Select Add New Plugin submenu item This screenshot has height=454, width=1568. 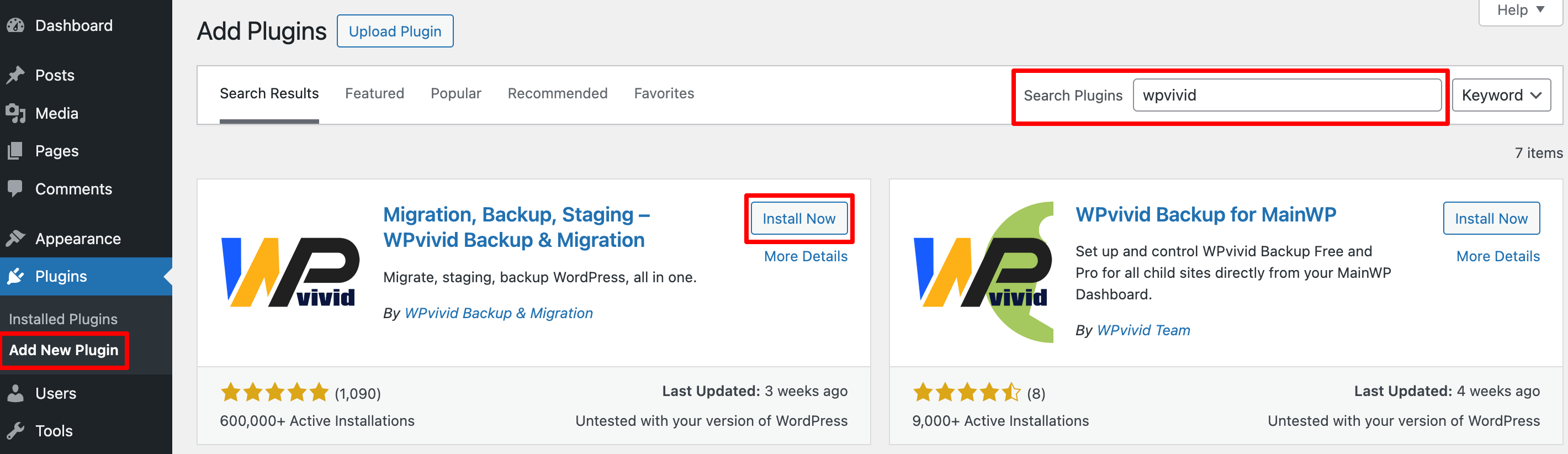coord(64,350)
